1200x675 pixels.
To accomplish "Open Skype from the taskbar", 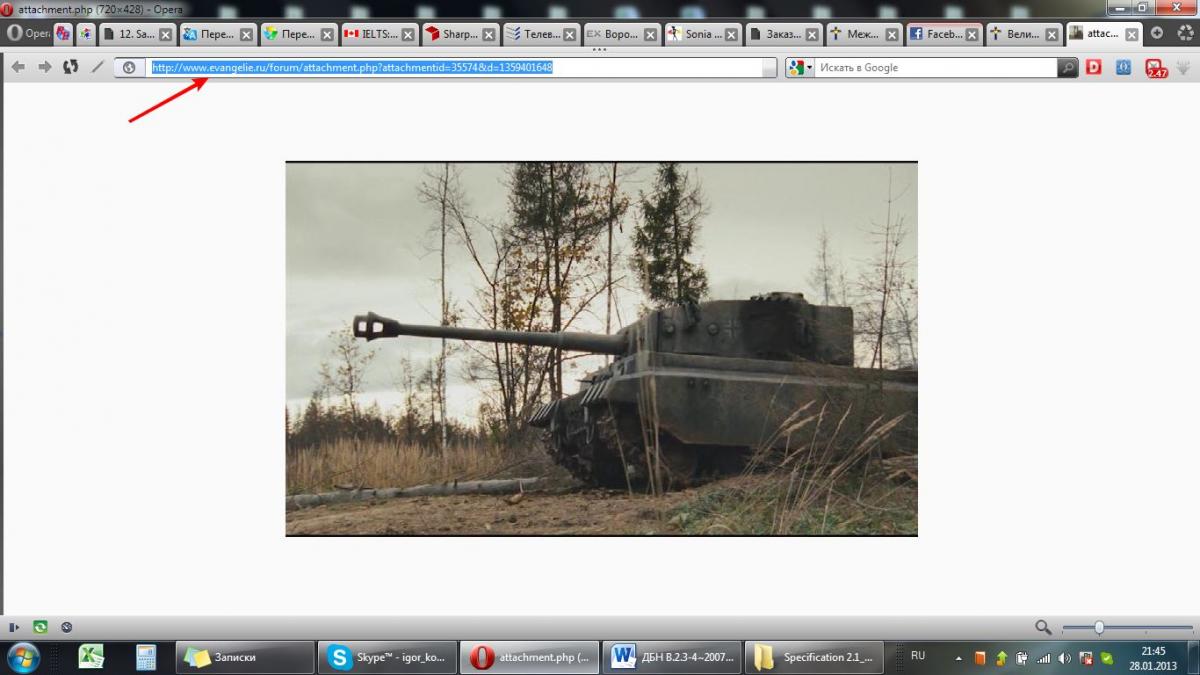I will (387, 657).
